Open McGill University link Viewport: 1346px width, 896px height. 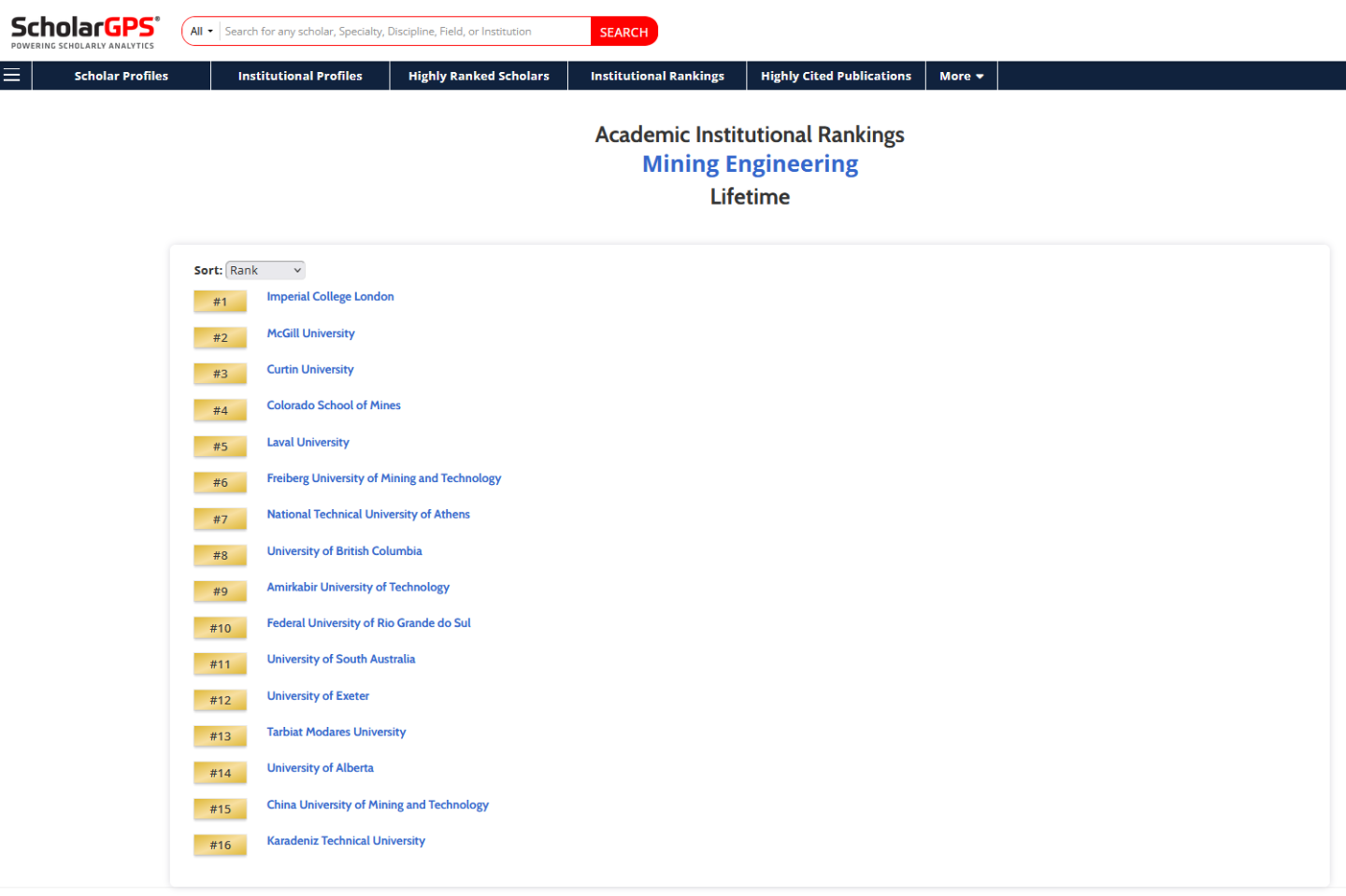pyautogui.click(x=310, y=334)
